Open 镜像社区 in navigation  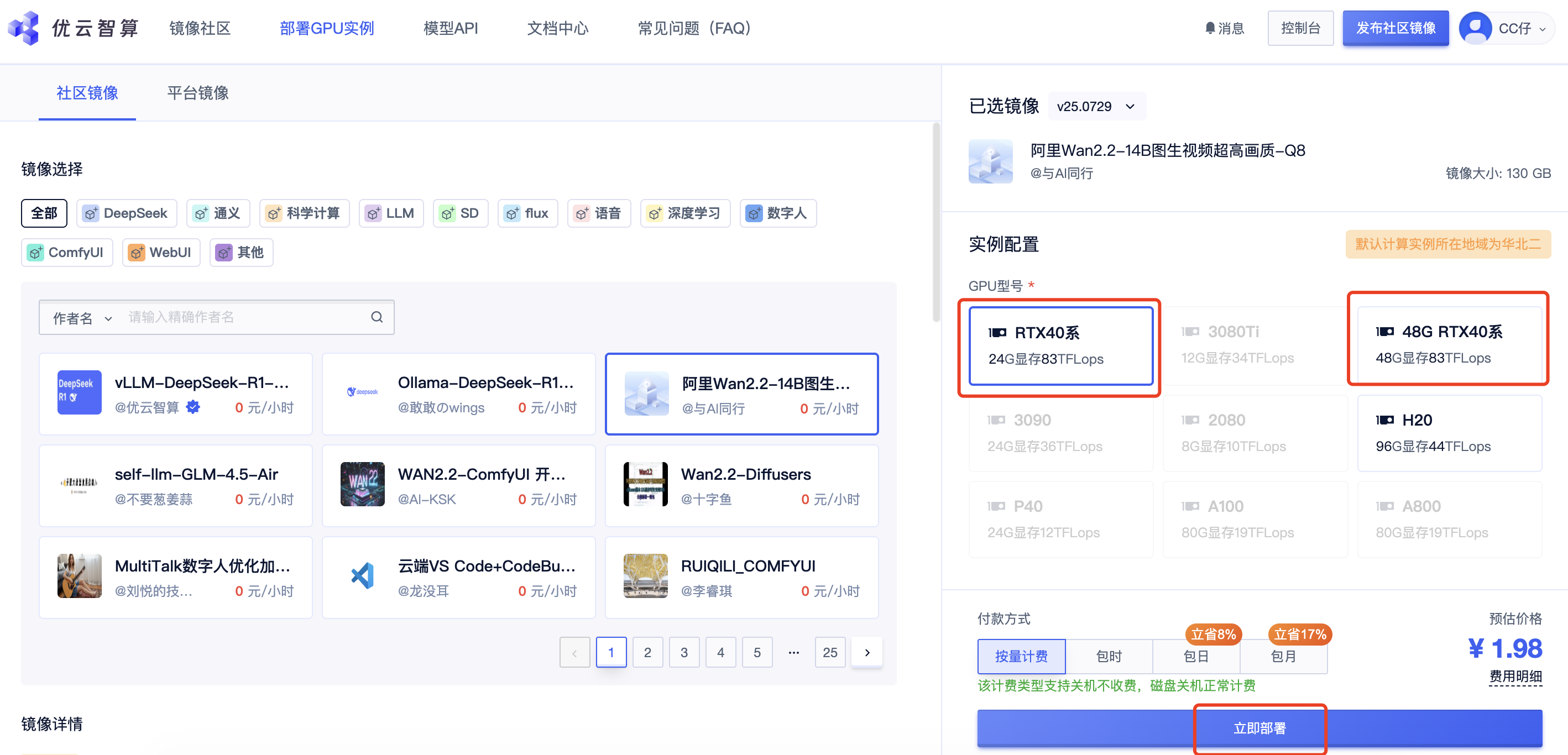[200, 28]
